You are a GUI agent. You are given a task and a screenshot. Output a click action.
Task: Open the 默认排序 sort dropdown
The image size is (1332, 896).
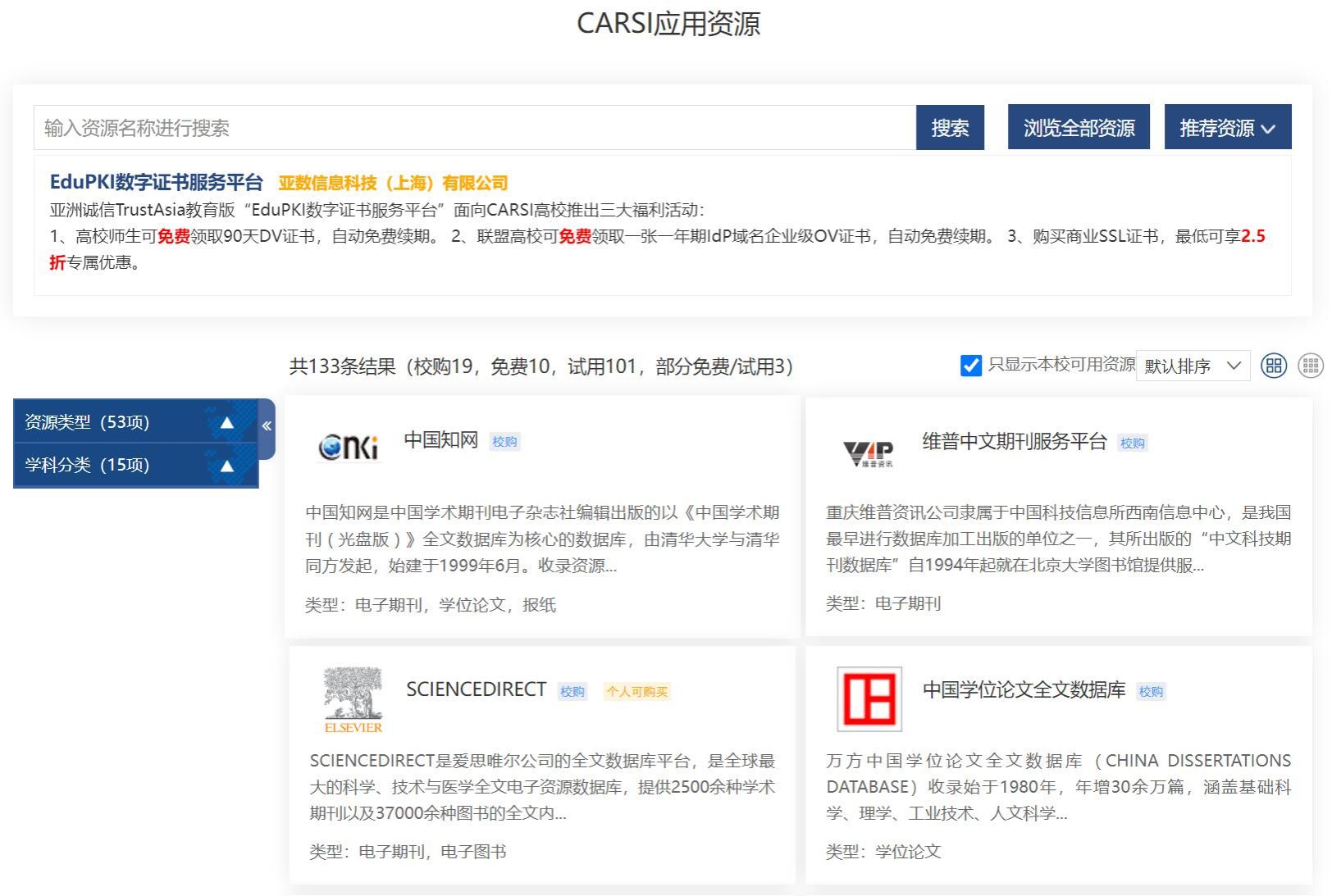click(1192, 366)
